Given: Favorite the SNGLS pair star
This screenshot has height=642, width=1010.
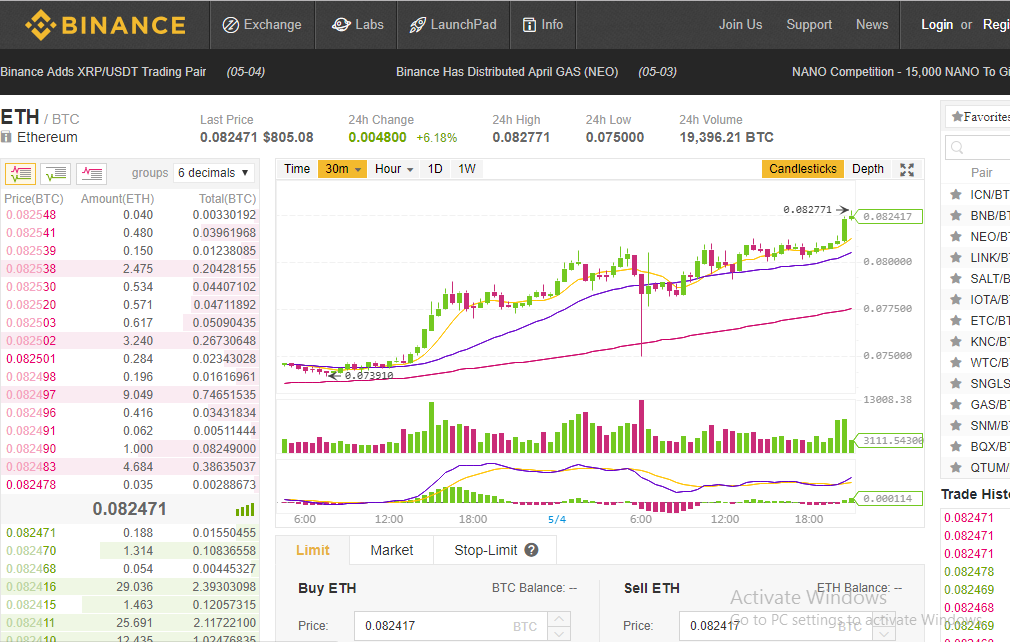Looking at the screenshot, I should (956, 383).
